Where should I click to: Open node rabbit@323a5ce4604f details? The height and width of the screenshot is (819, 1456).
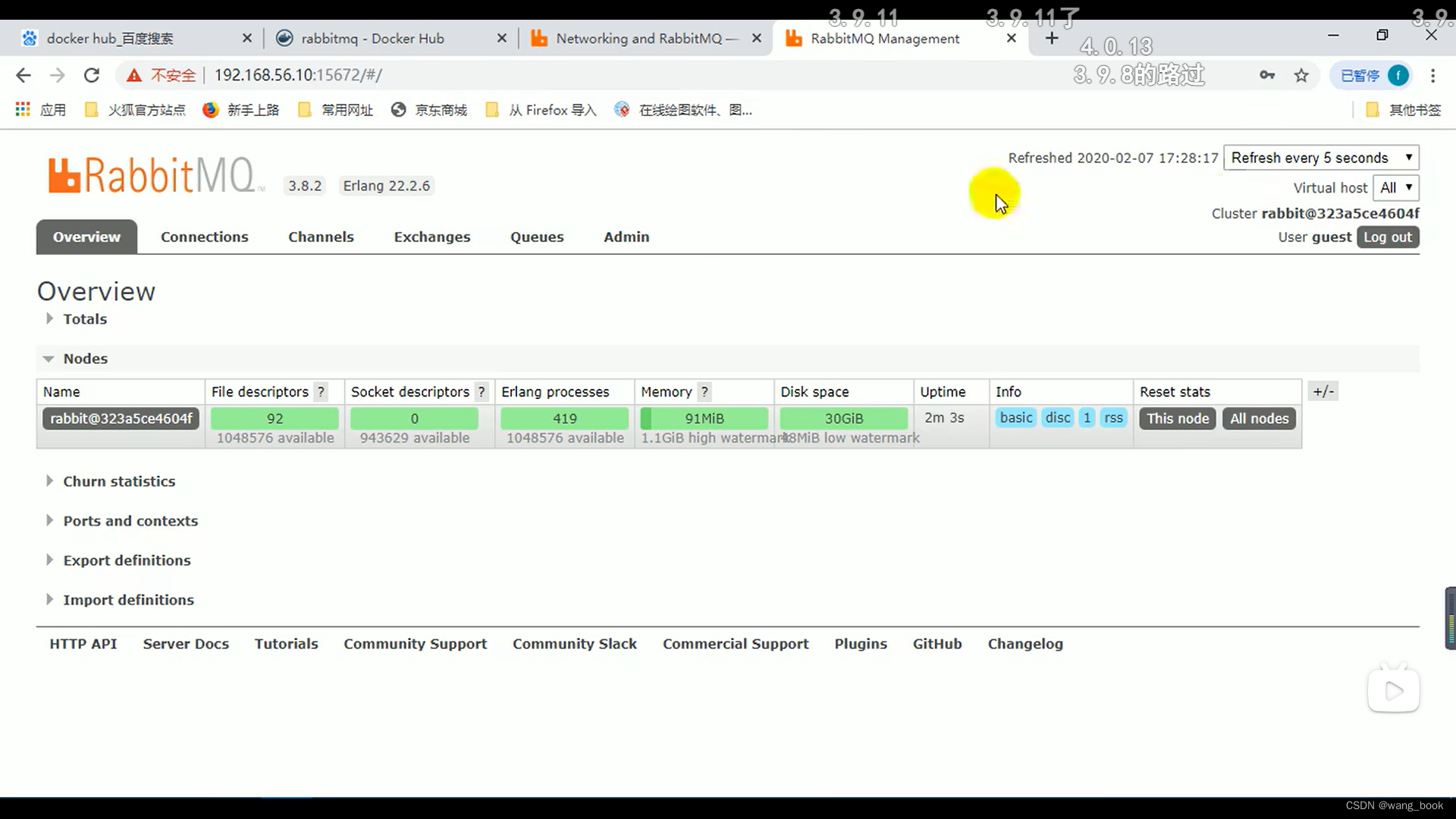point(121,419)
